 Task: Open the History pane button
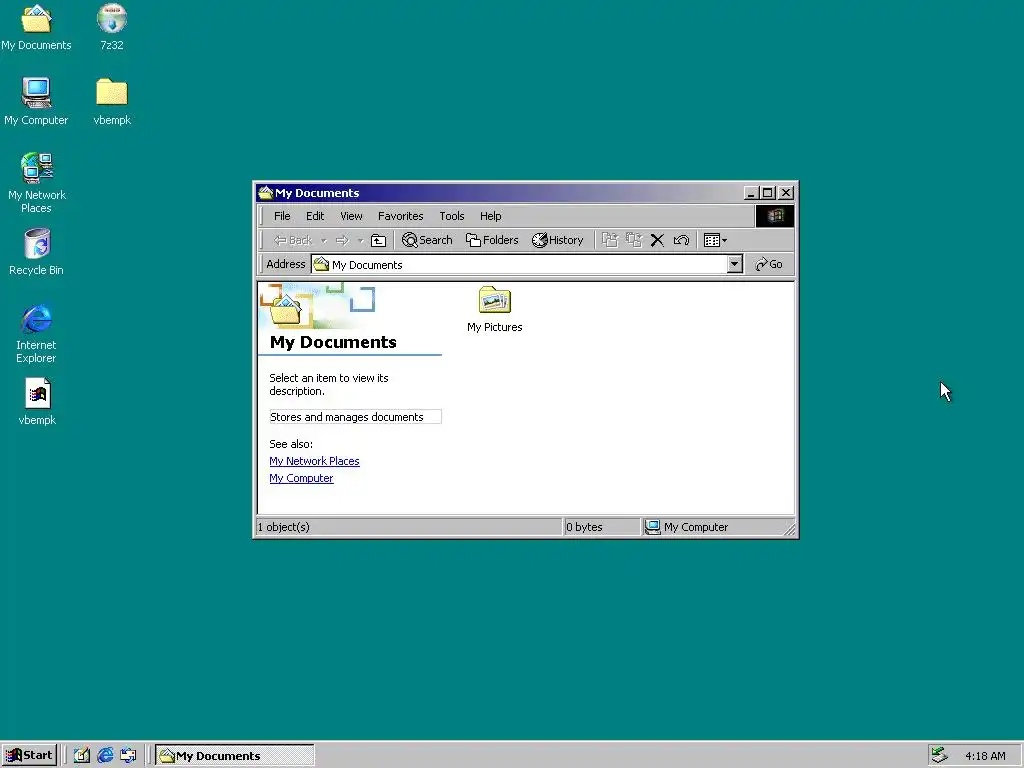pos(558,240)
